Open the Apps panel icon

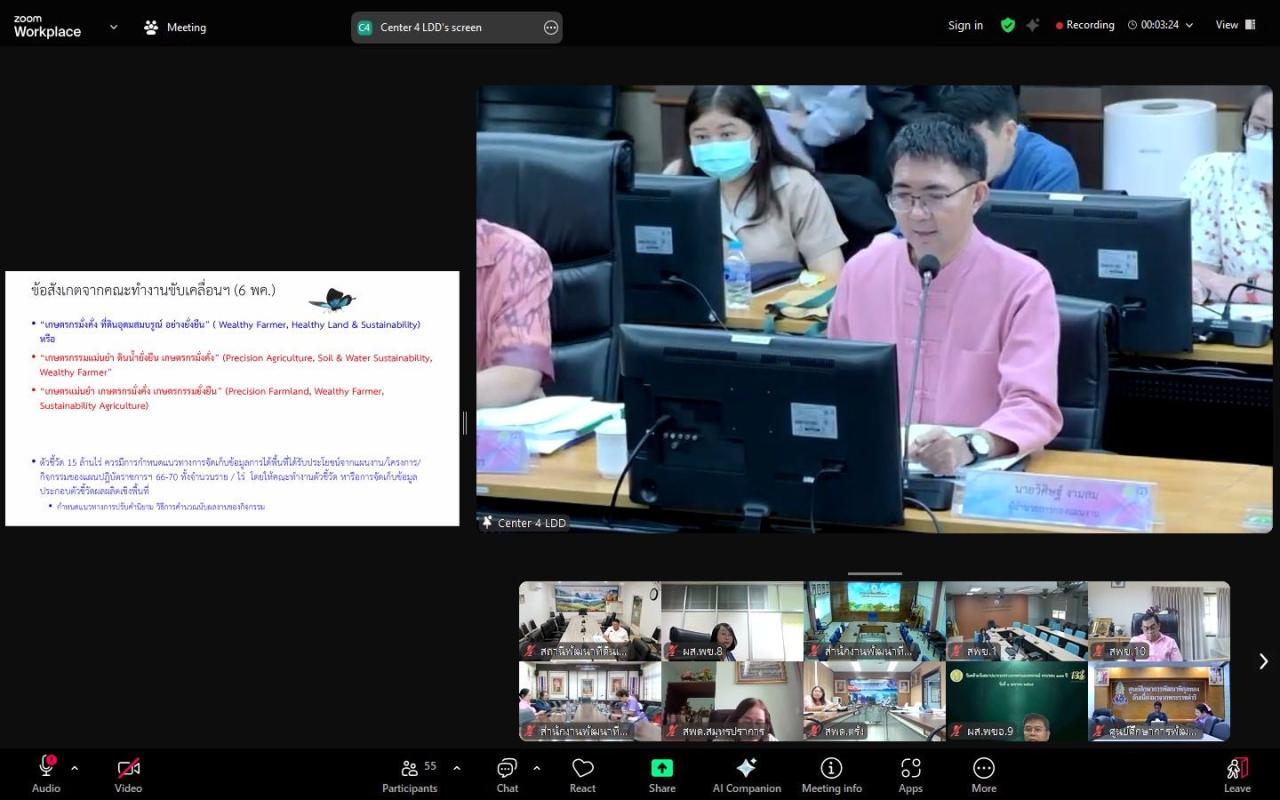tap(910, 768)
